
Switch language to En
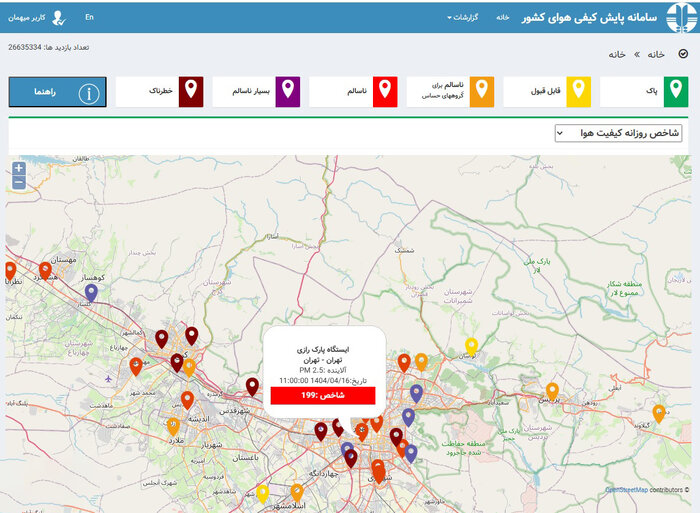click(89, 17)
